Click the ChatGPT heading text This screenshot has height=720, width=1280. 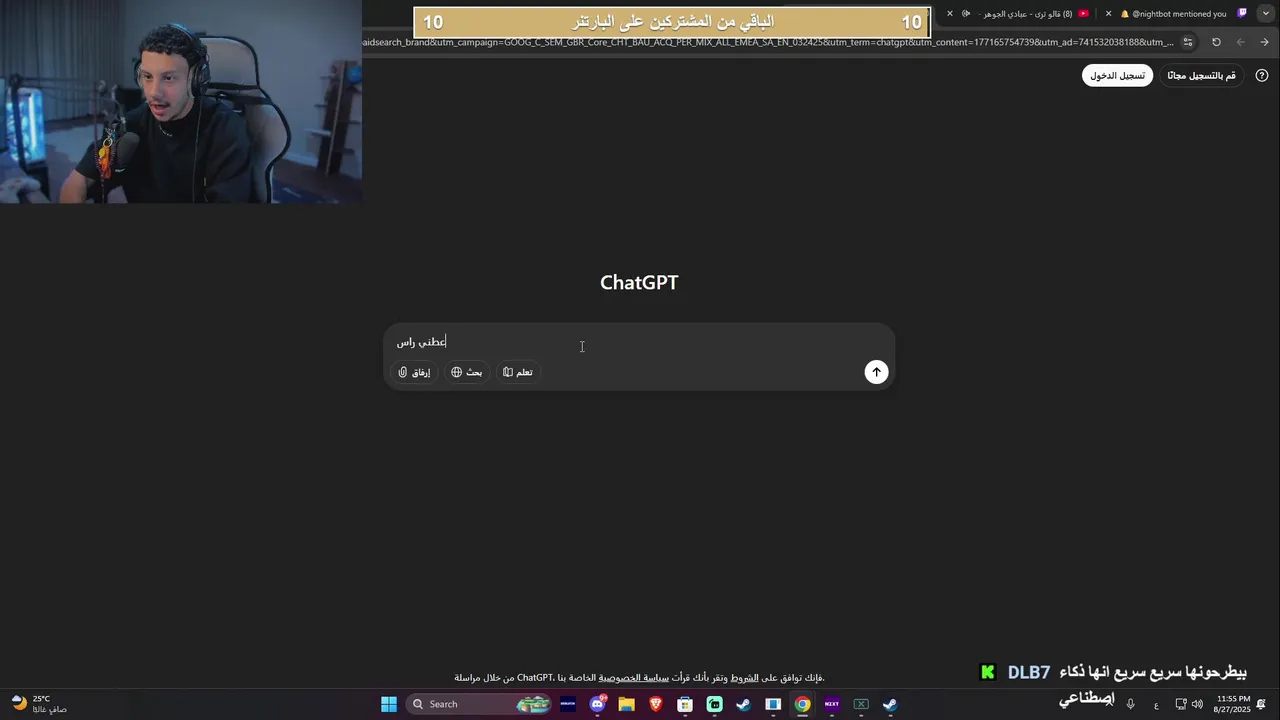tap(639, 283)
